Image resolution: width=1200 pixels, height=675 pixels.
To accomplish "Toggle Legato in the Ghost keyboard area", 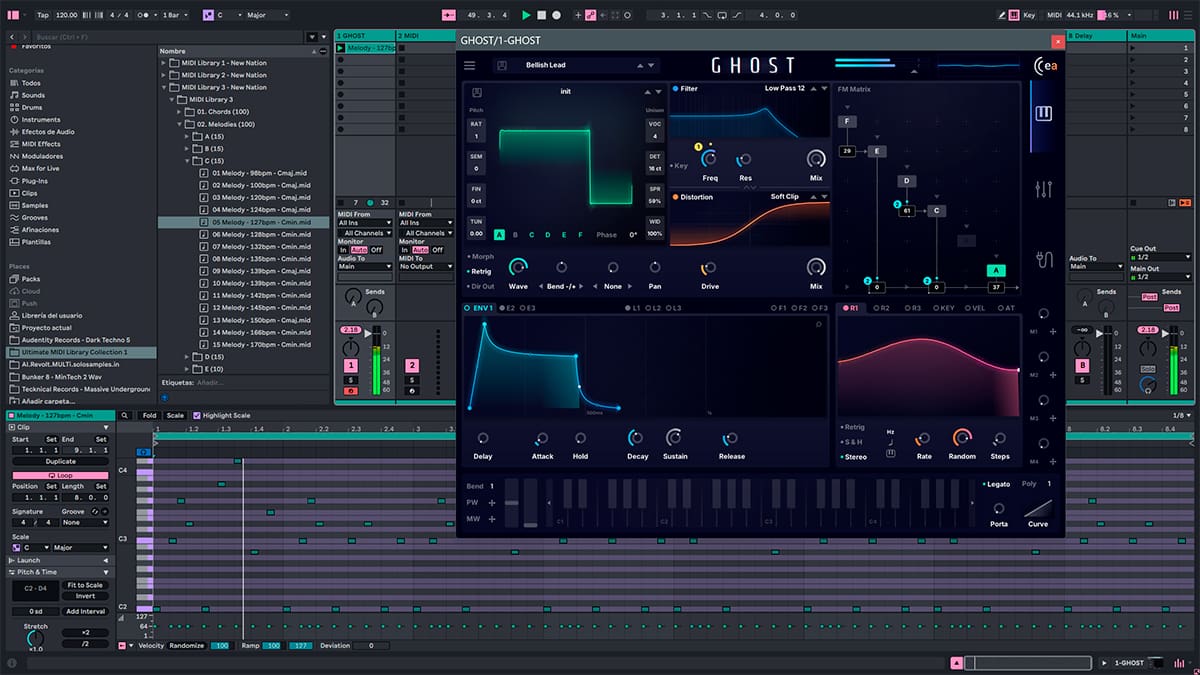I will coord(995,484).
